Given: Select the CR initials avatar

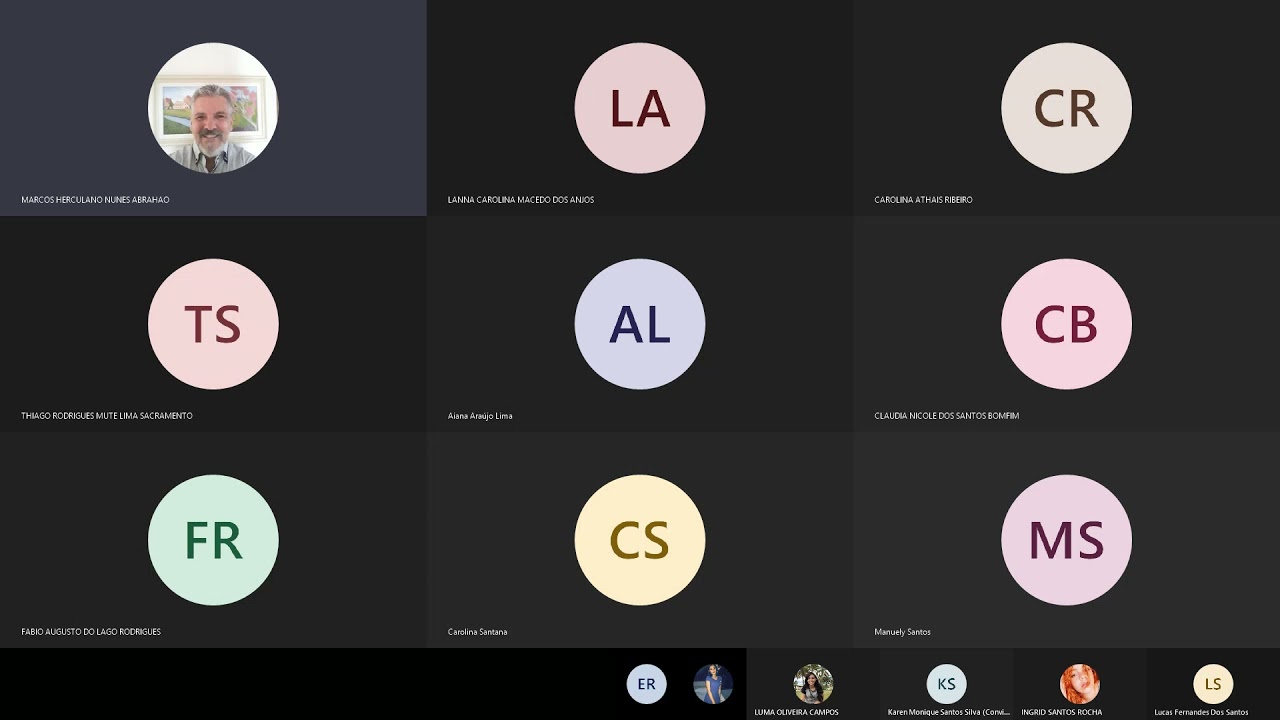Looking at the screenshot, I should 1066,108.
